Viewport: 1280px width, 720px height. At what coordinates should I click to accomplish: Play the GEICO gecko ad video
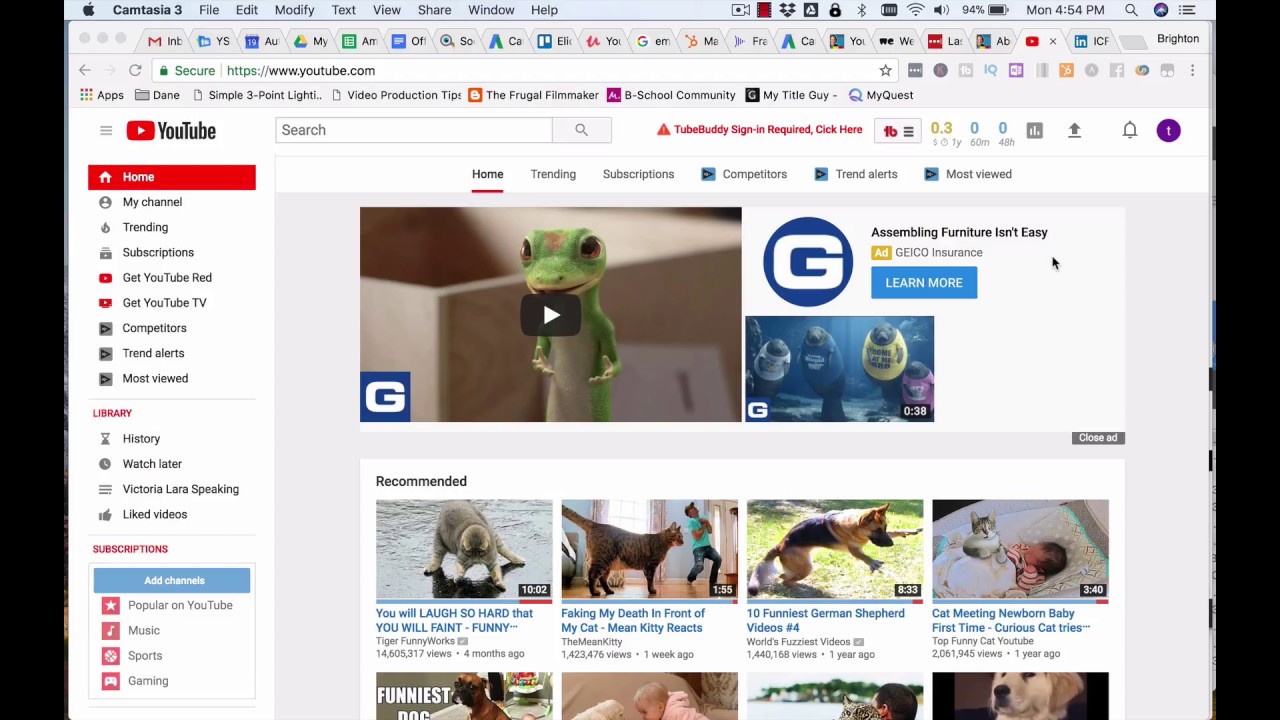point(551,315)
